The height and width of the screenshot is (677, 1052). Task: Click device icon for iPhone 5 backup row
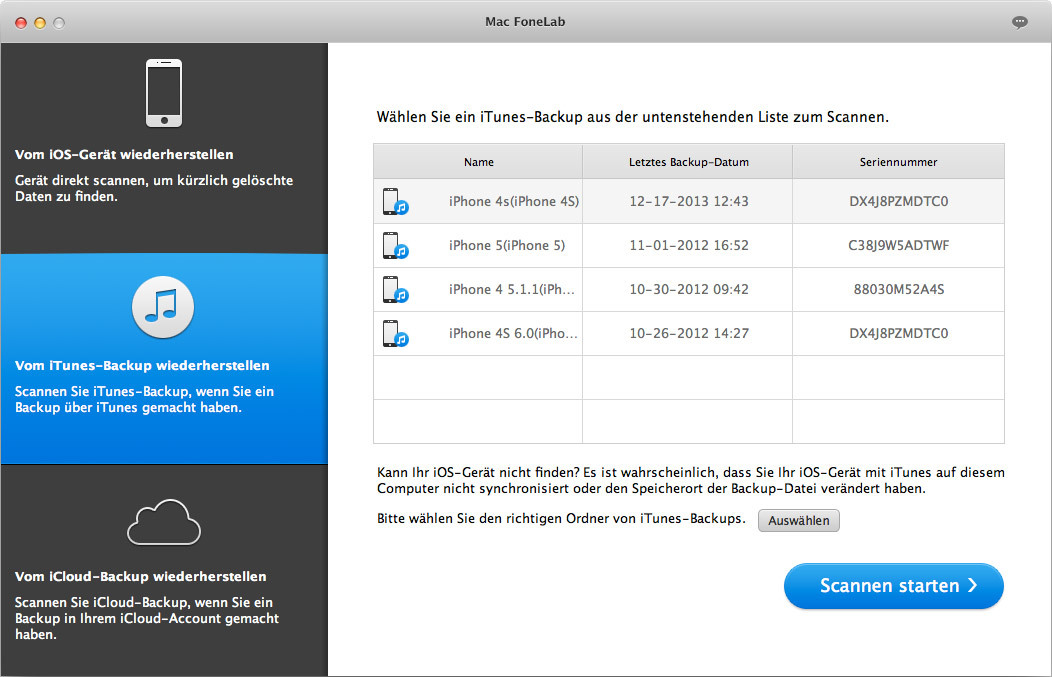click(x=395, y=246)
